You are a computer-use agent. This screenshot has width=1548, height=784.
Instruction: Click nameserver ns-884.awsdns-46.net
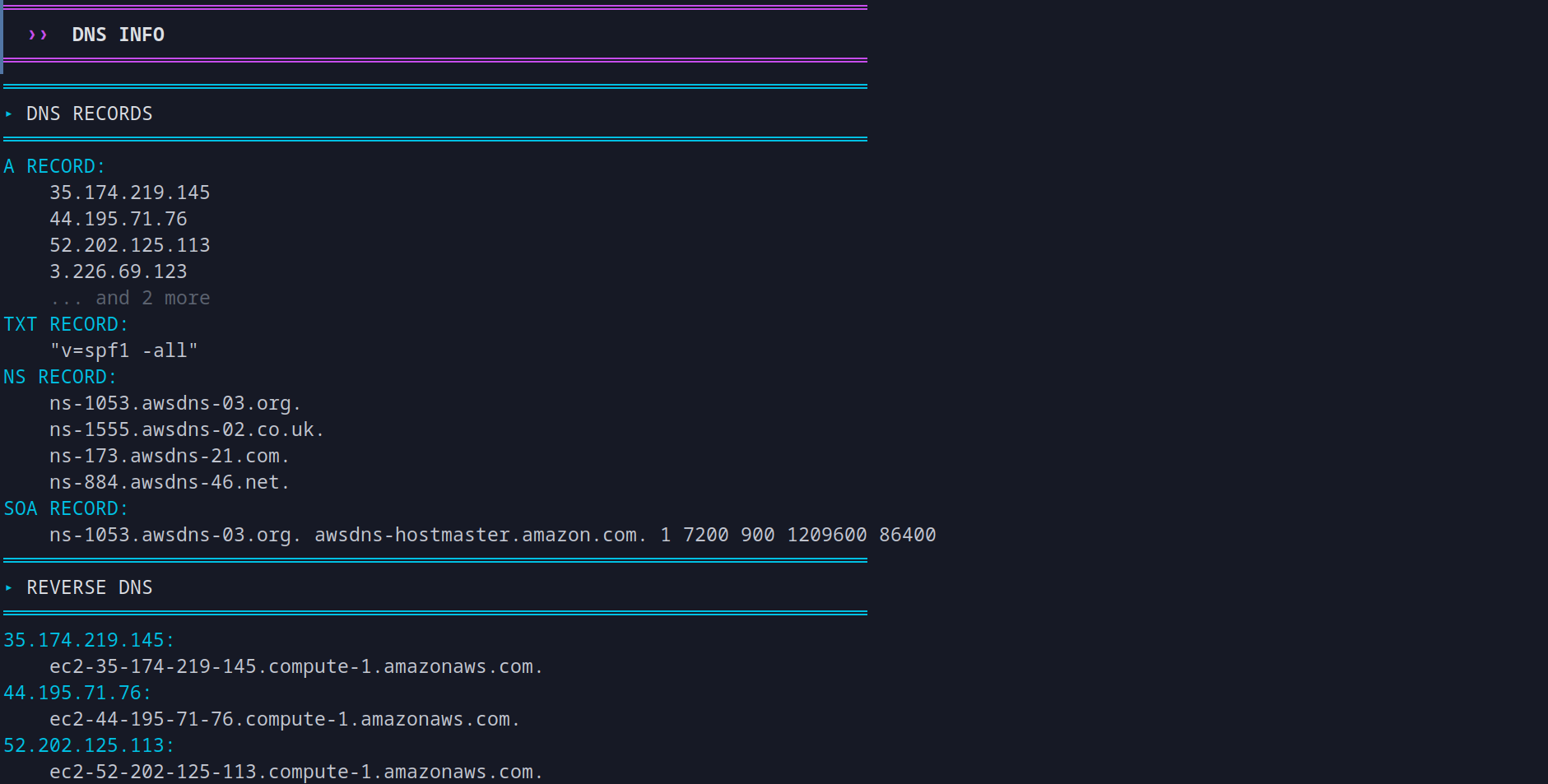coord(169,481)
